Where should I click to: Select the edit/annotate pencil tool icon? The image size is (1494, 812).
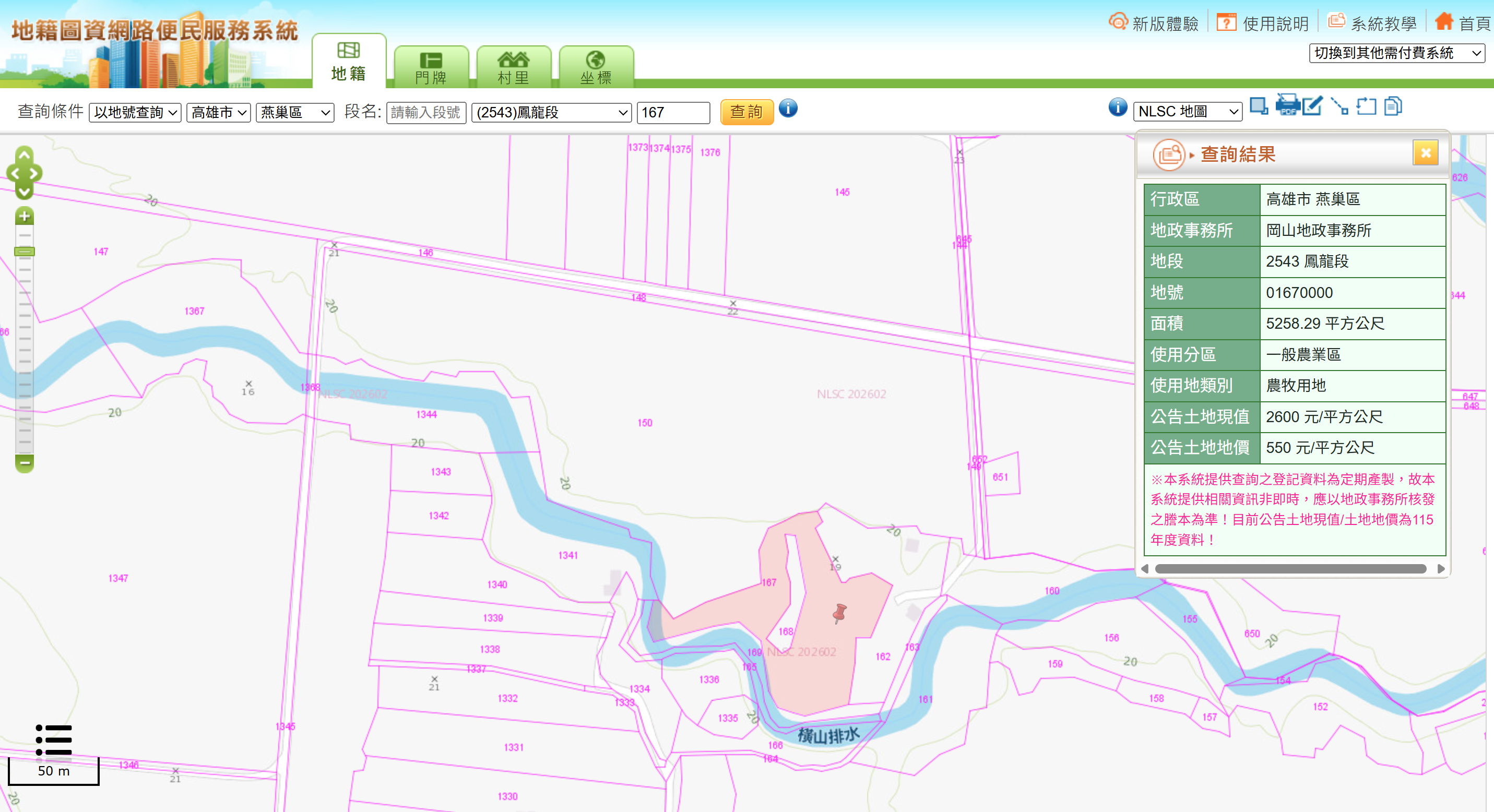1312,106
